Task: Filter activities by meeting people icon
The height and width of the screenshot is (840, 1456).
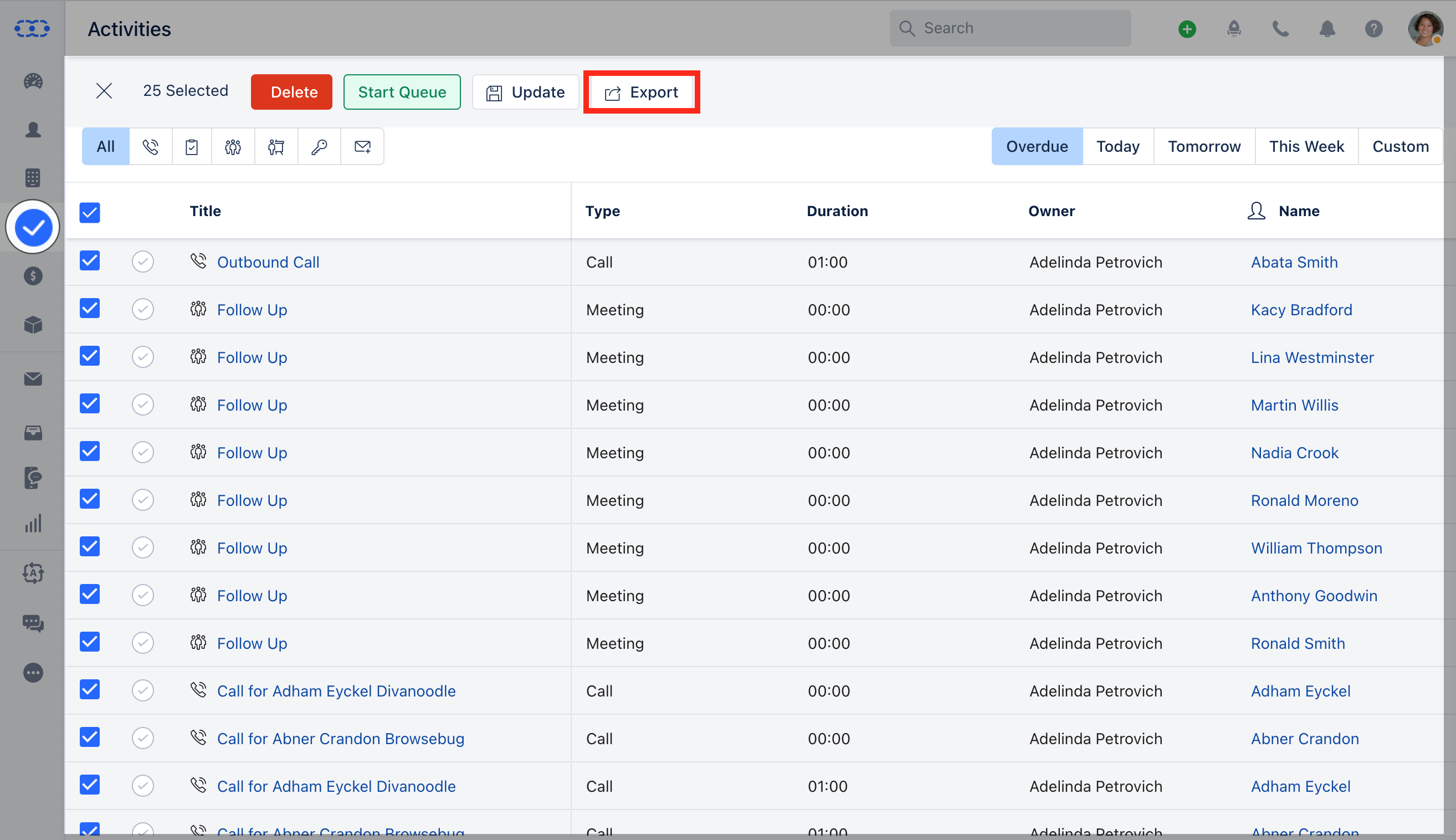Action: (233, 146)
